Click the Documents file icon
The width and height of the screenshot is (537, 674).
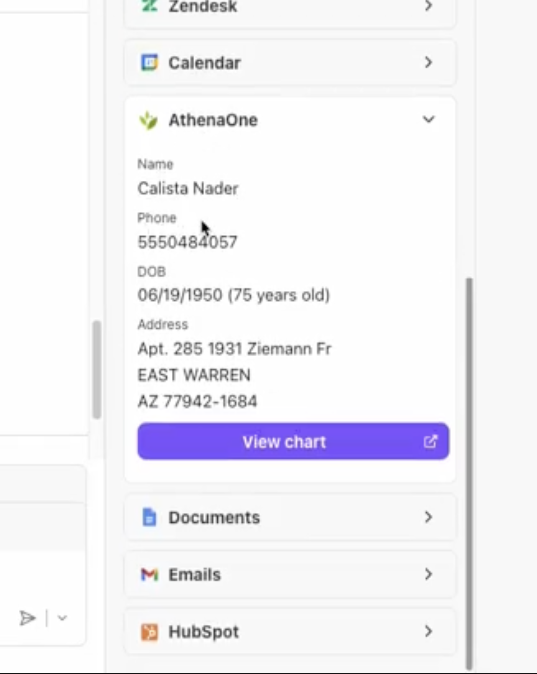coord(149,517)
